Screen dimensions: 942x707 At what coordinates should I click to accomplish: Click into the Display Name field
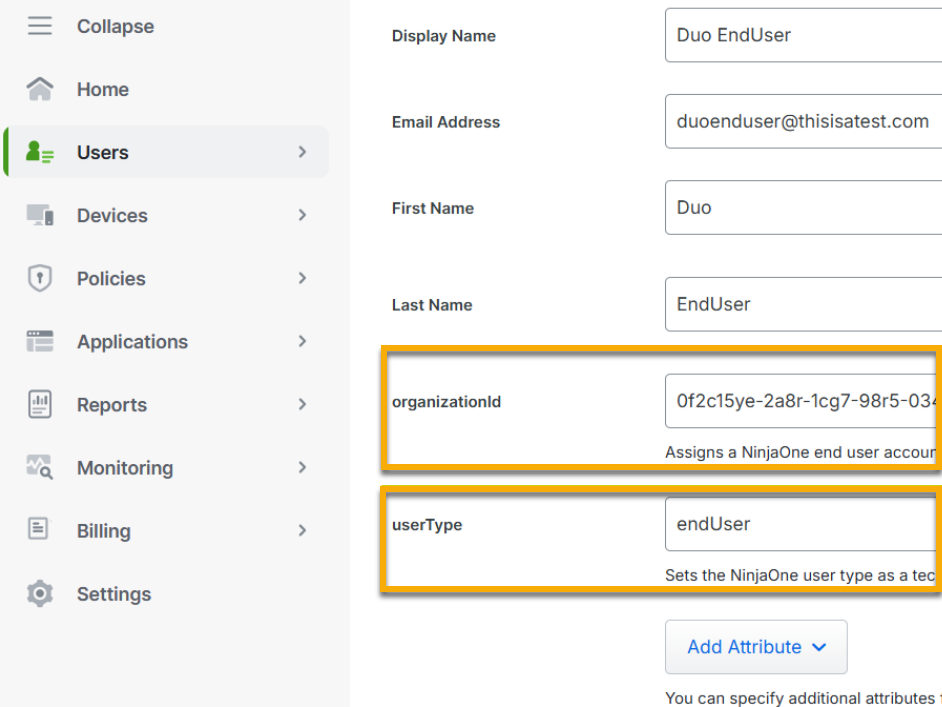coord(803,35)
